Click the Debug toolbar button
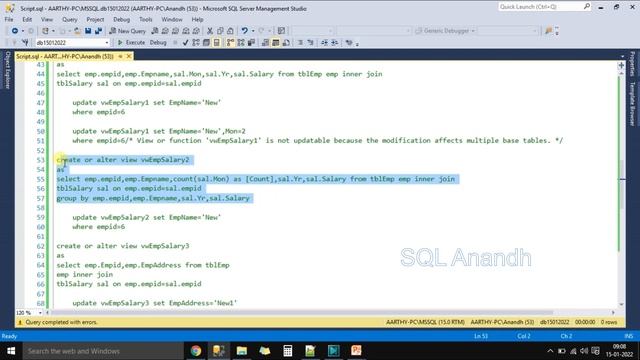This screenshot has width=640, height=360. pyautogui.click(x=158, y=42)
